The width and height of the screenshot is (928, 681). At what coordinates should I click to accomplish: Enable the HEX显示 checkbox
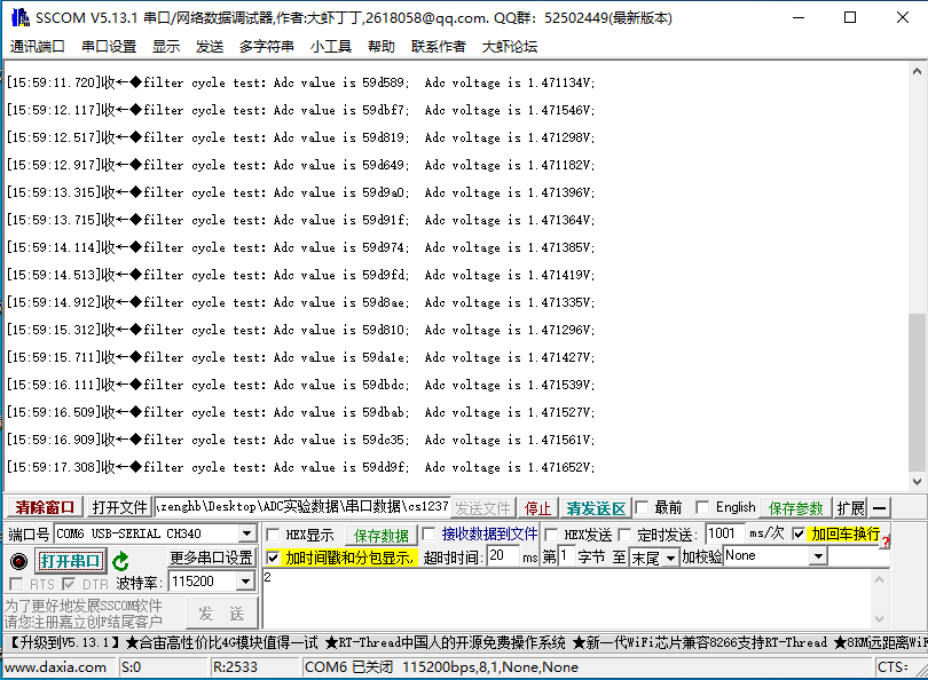(274, 533)
